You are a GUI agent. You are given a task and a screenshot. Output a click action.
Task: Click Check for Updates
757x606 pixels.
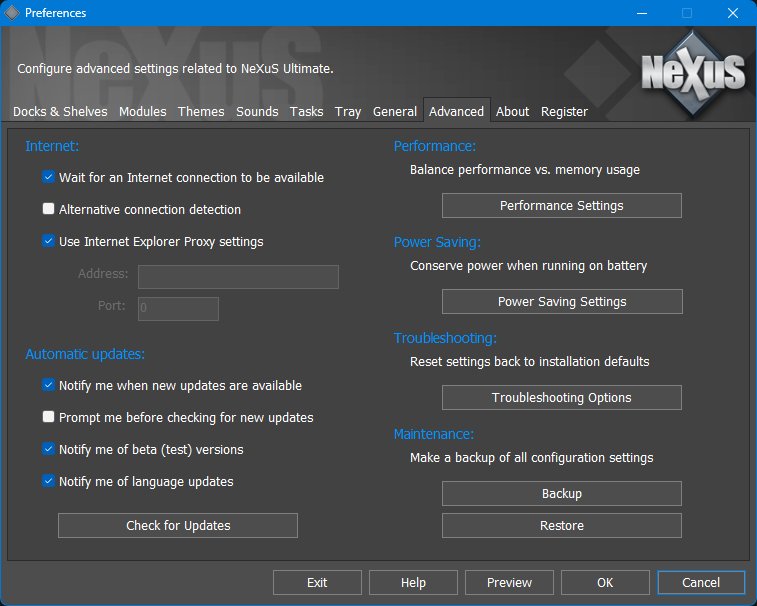[178, 525]
